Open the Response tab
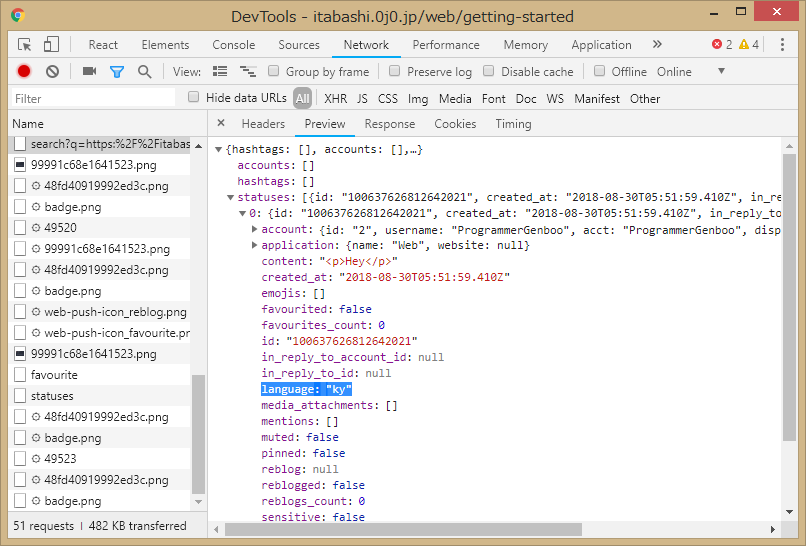The height and width of the screenshot is (546, 806). pyautogui.click(x=389, y=124)
